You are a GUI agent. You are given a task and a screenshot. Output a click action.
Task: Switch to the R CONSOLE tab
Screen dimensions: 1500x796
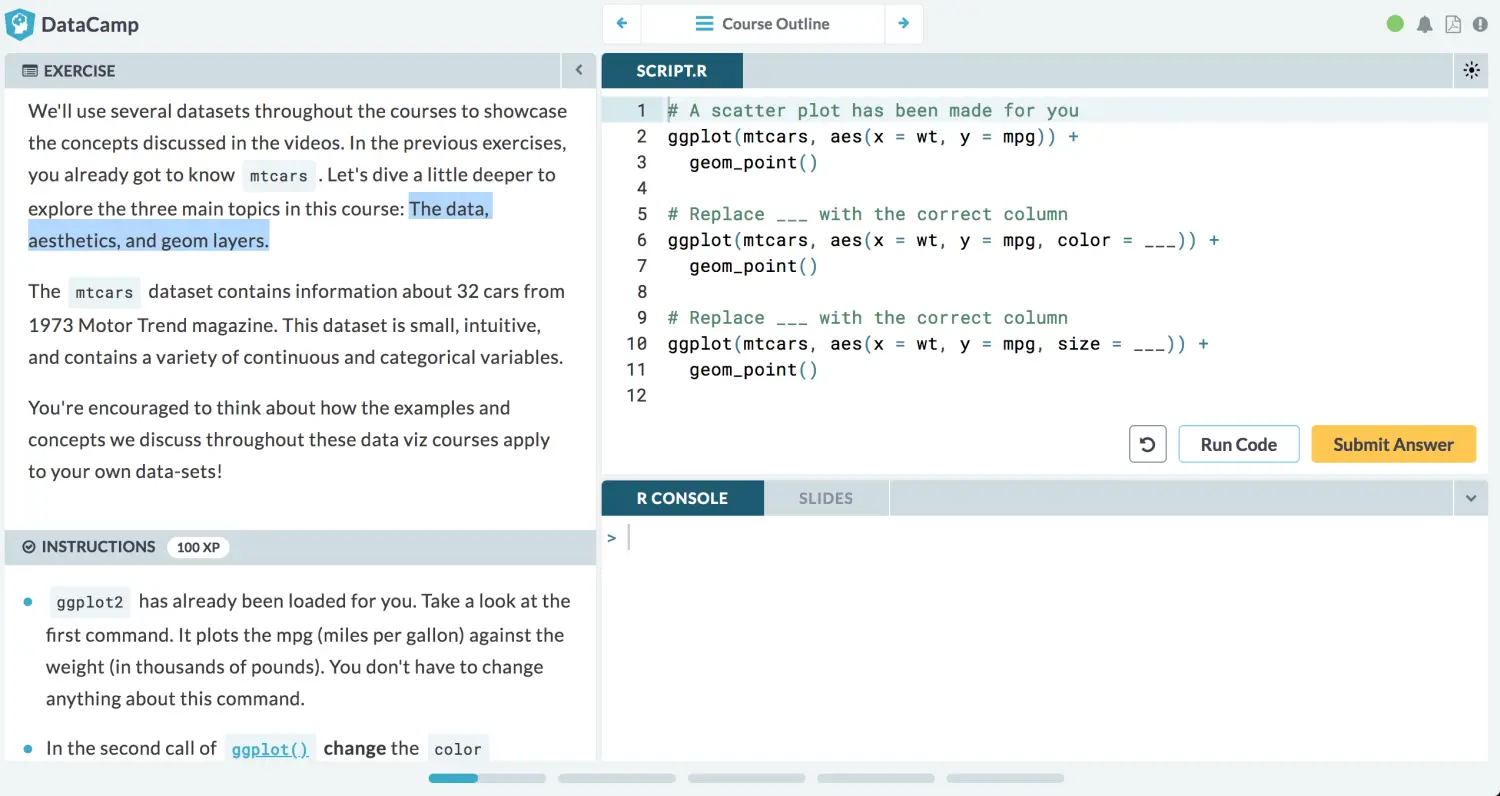(x=682, y=498)
